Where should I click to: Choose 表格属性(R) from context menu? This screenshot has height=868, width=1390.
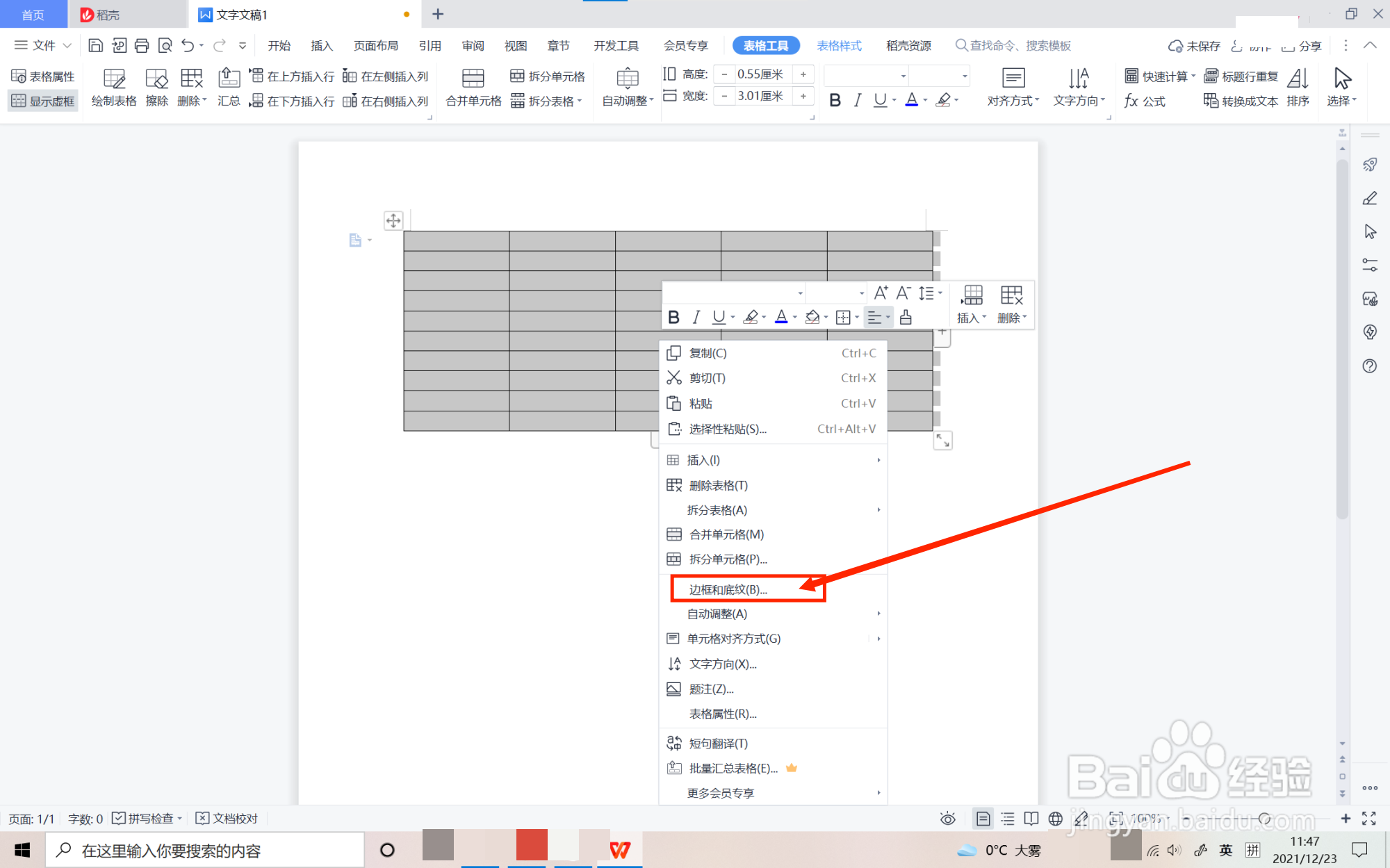pos(773,714)
